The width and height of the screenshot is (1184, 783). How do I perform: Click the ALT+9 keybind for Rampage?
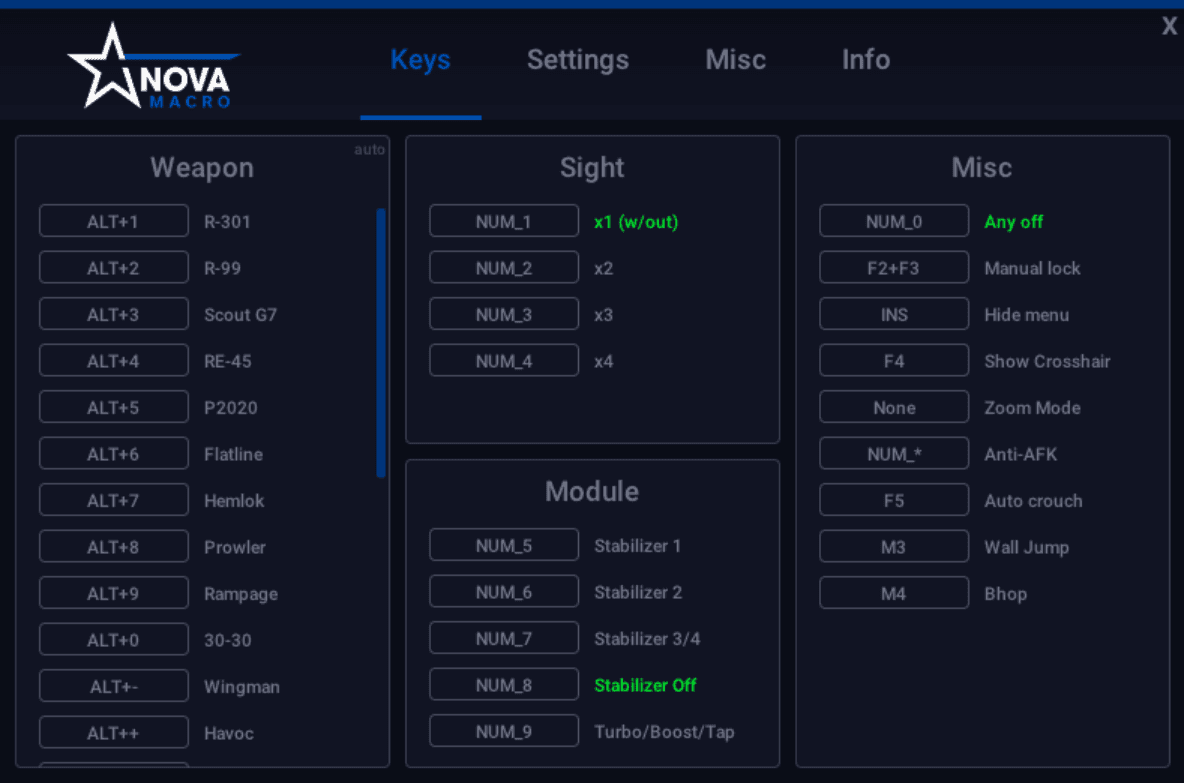click(113, 593)
